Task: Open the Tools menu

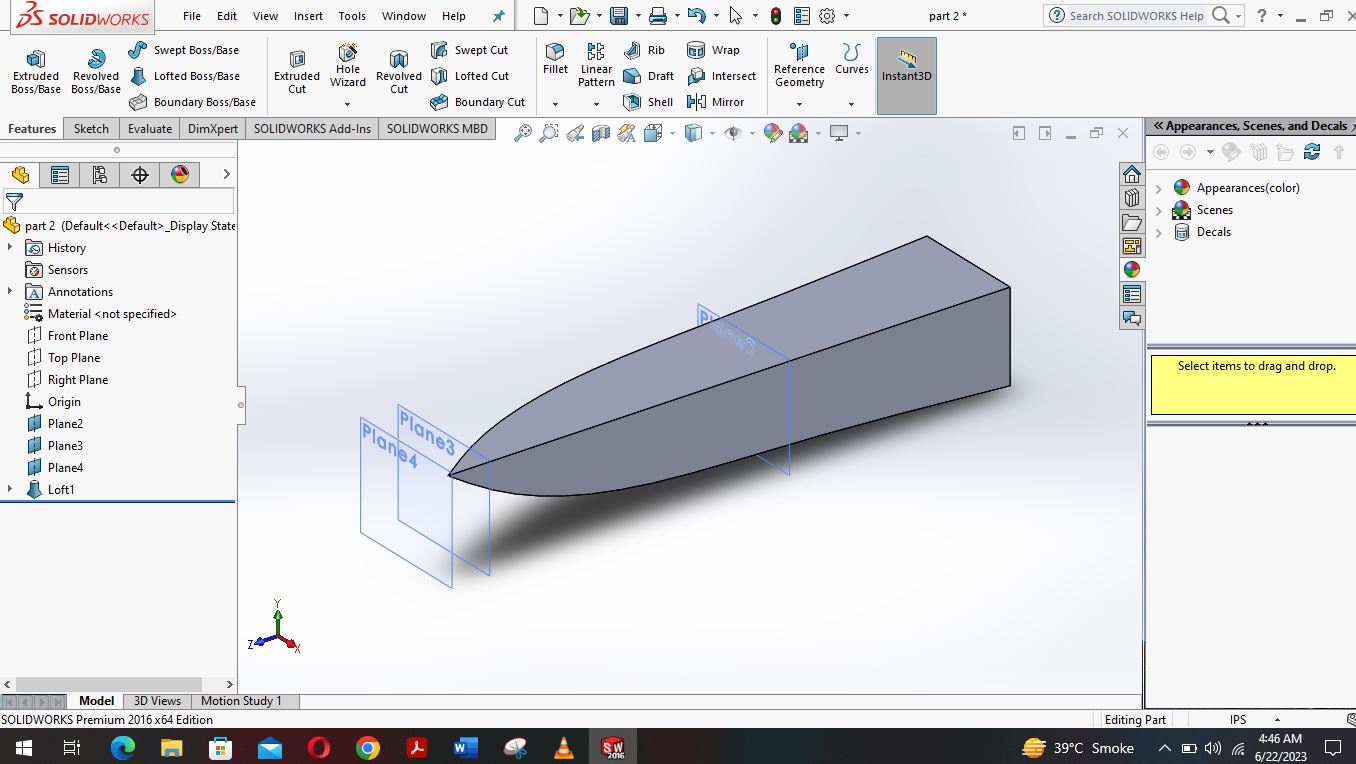Action: pos(352,16)
